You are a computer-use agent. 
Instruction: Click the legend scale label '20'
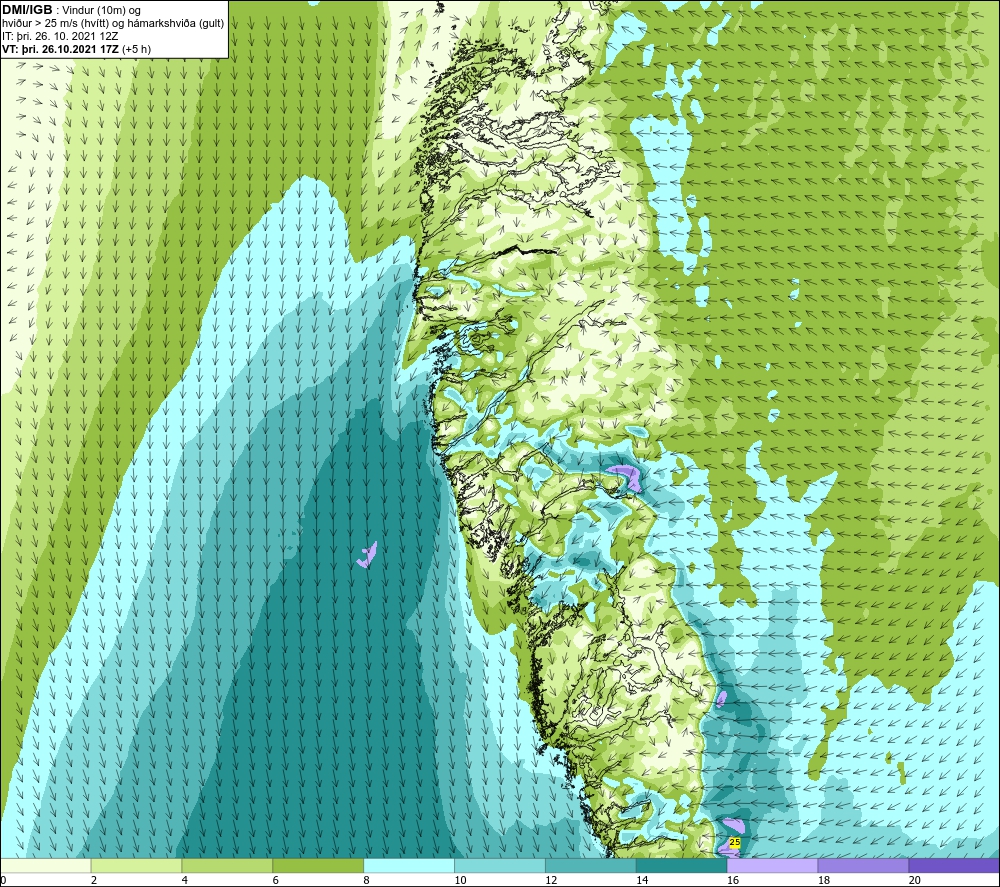915,880
